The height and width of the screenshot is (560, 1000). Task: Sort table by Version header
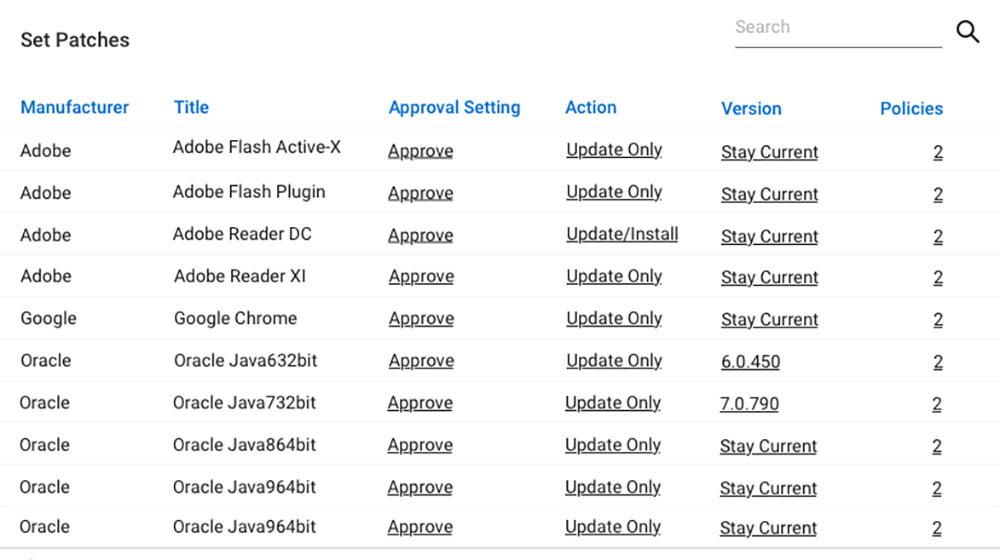751,109
